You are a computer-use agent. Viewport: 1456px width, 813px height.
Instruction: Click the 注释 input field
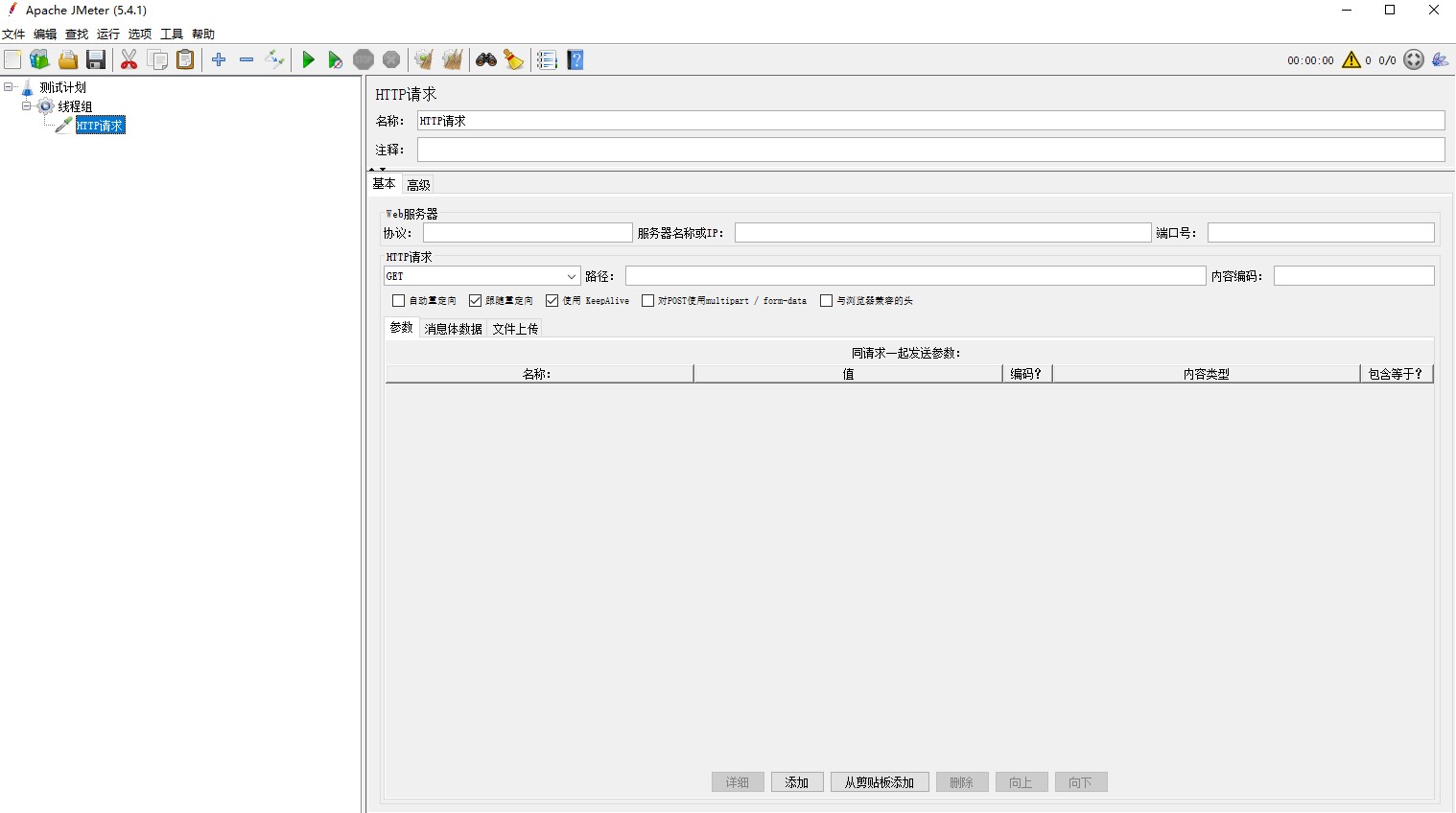click(x=930, y=150)
